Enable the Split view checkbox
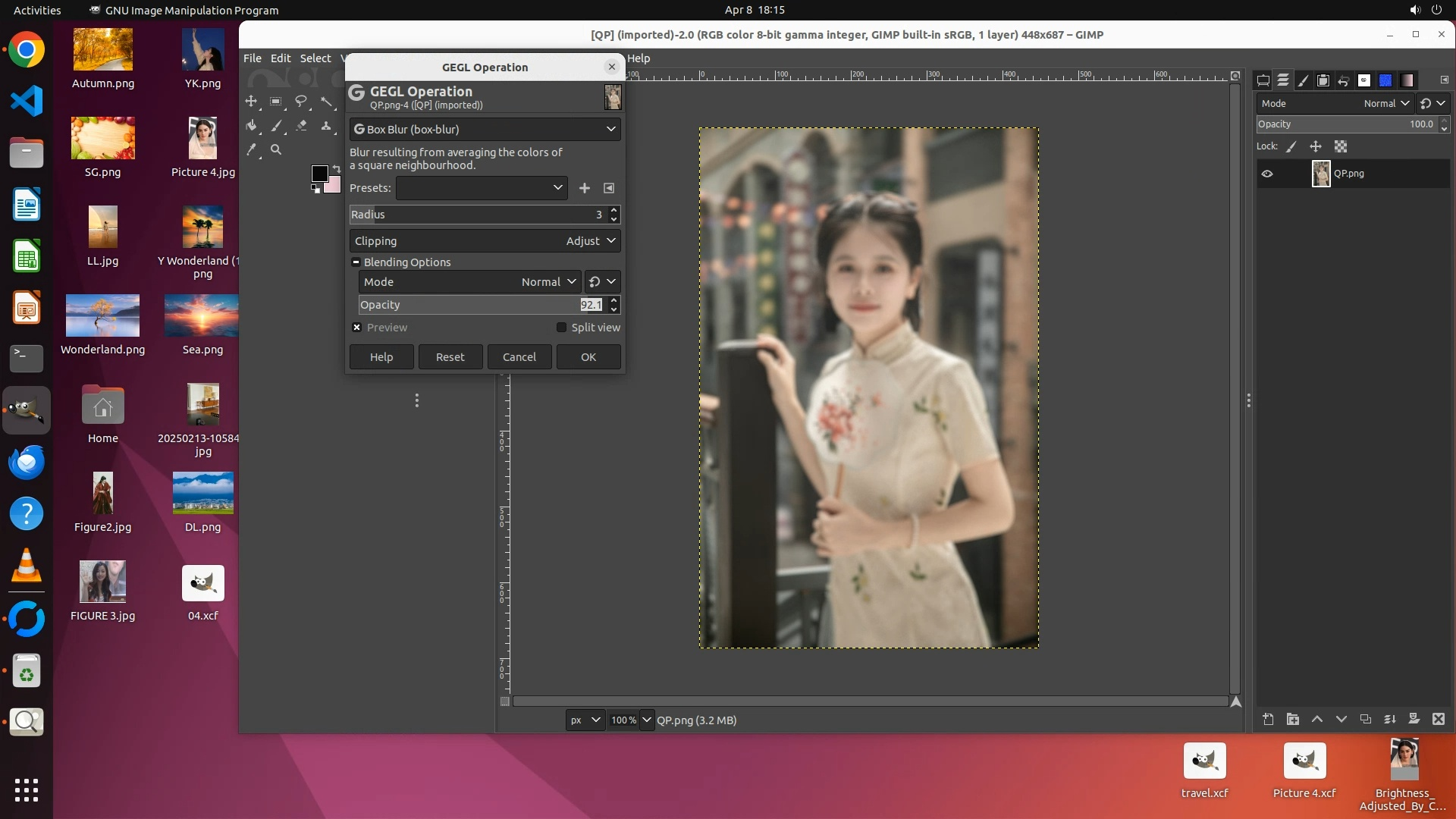The width and height of the screenshot is (1456, 819). 561,328
